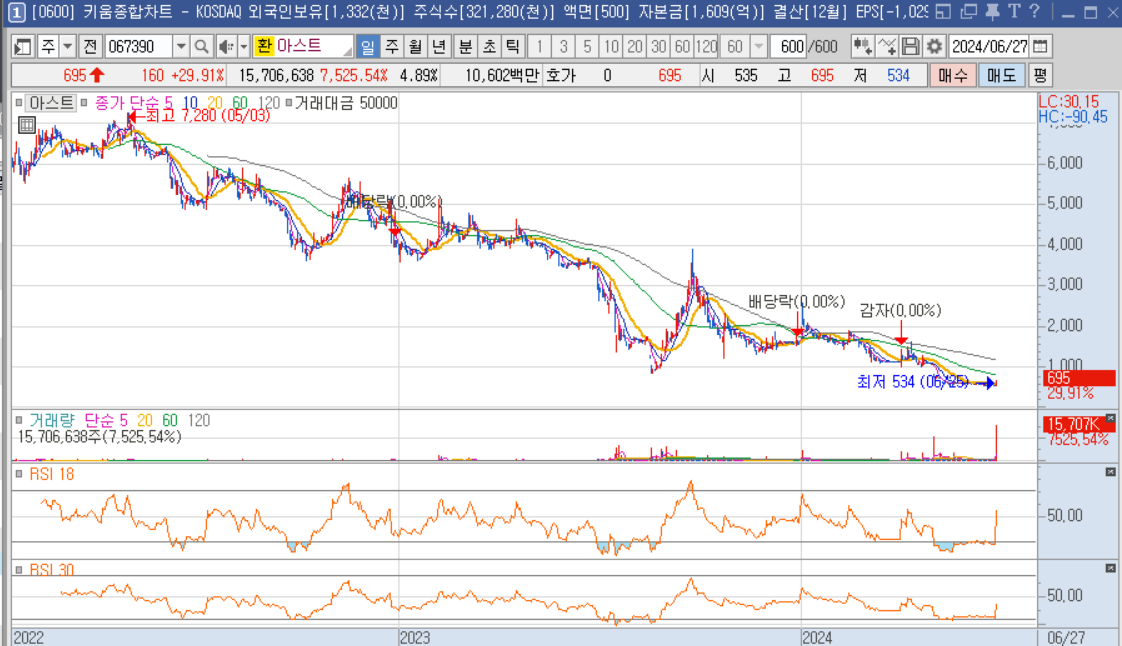Viewport: 1122px width, 646px height.
Task: Open chart settings gear icon
Action: coord(934,47)
